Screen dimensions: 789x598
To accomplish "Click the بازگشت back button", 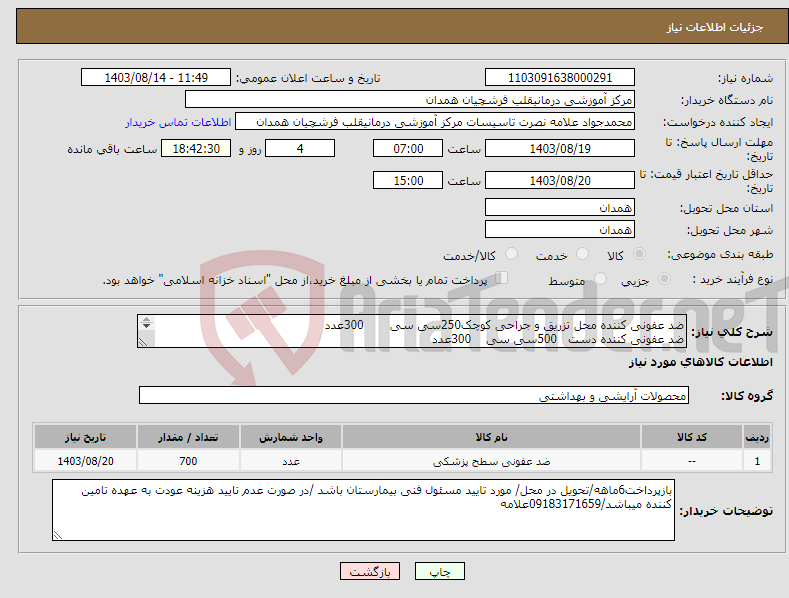I will [370, 571].
